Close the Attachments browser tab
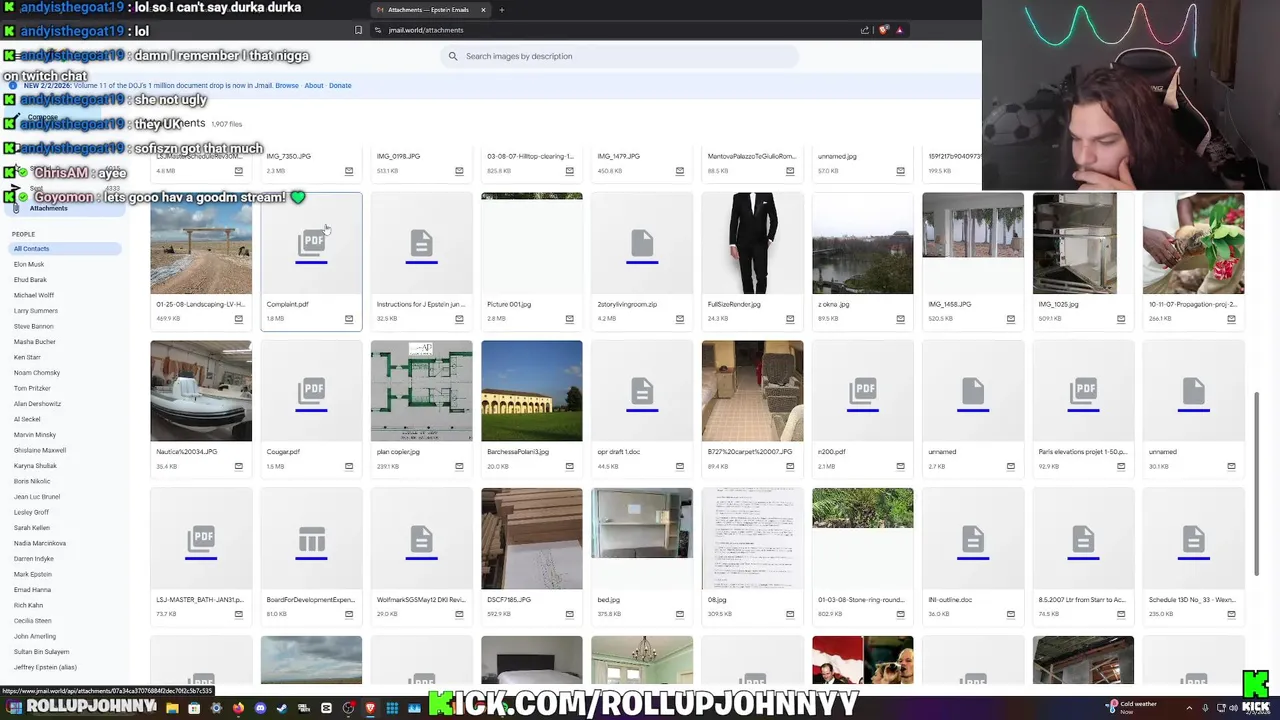The height and width of the screenshot is (720, 1280). [x=483, y=10]
